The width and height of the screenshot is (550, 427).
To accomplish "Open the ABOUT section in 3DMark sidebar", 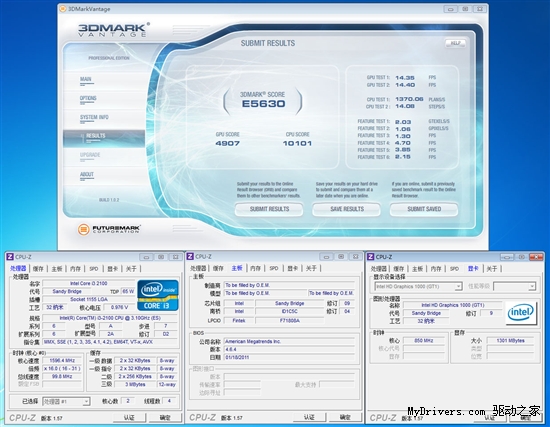I will 87,174.
